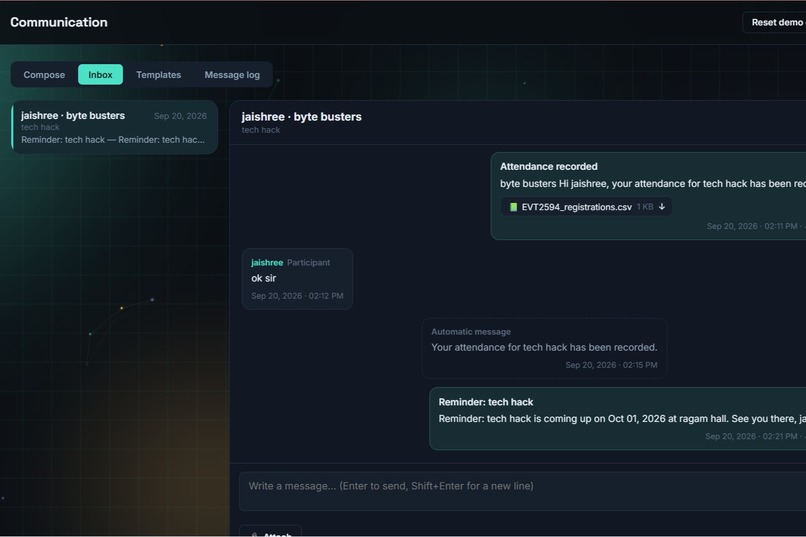Download EVT2594_registrations.csv via the arrow icon
The width and height of the screenshot is (806, 537).
[662, 207]
